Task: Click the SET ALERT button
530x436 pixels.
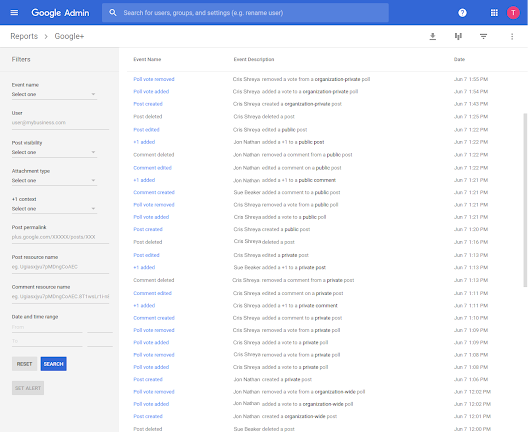Action: pos(28,388)
